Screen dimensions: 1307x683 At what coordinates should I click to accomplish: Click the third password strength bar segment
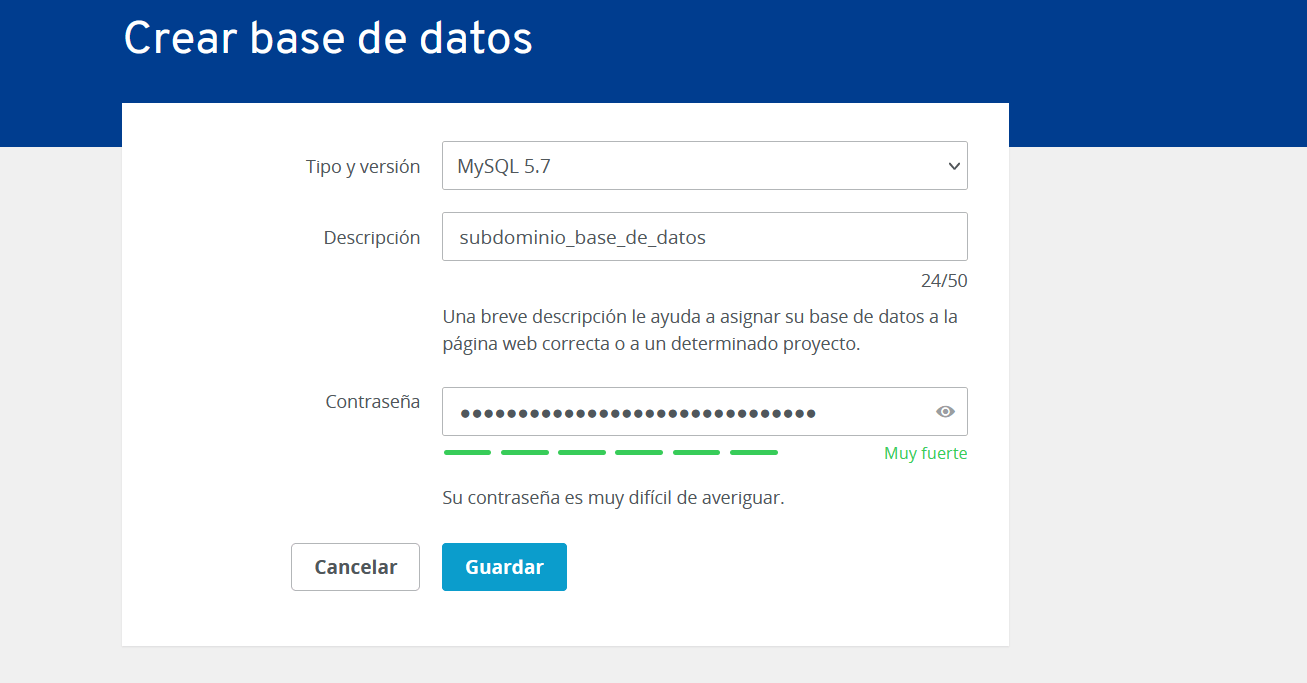click(582, 453)
